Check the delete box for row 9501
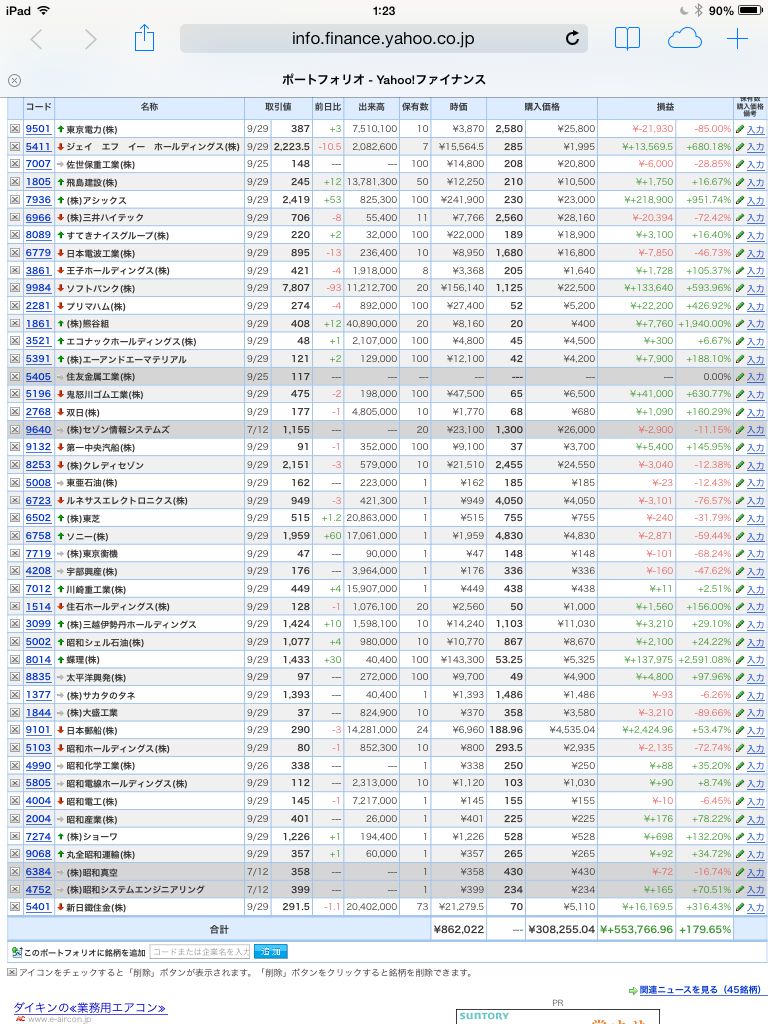The width and height of the screenshot is (768, 1024). [x=14, y=129]
